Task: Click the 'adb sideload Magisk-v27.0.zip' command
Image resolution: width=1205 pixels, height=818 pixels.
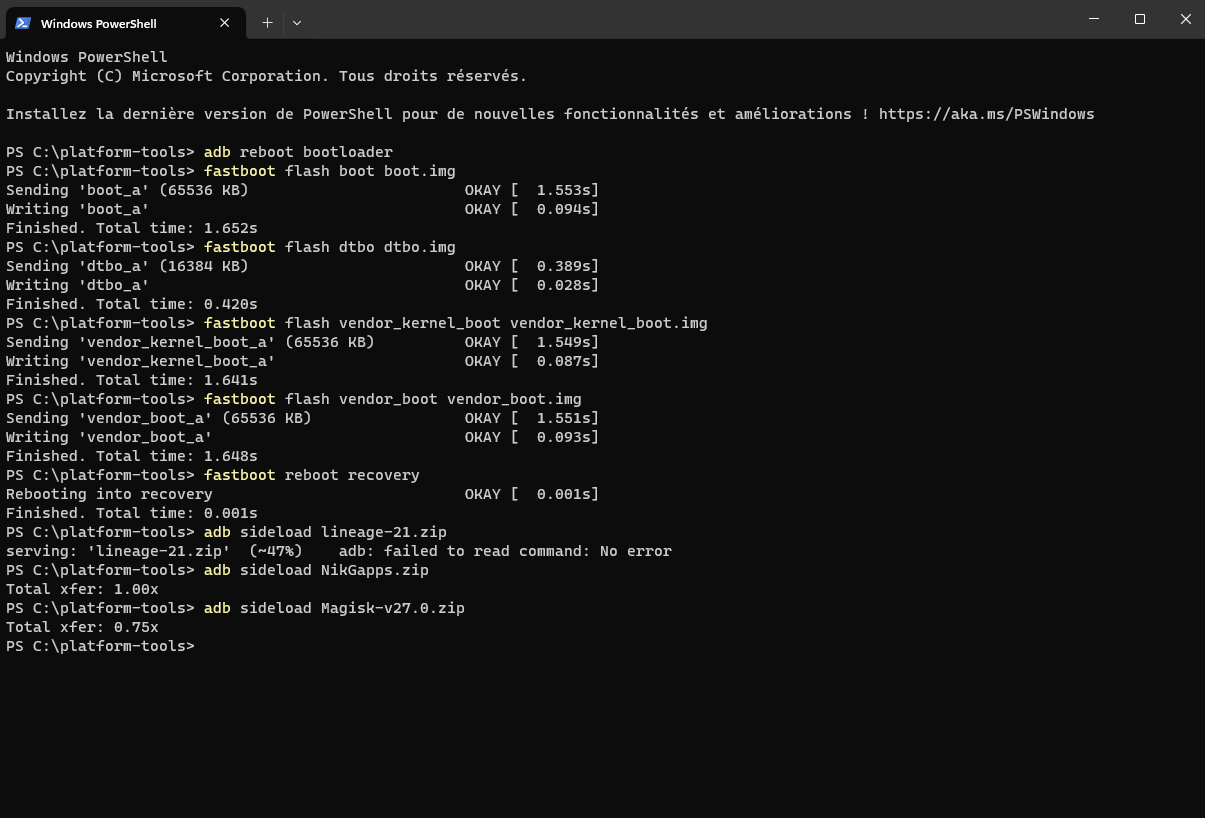Action: coord(334,608)
